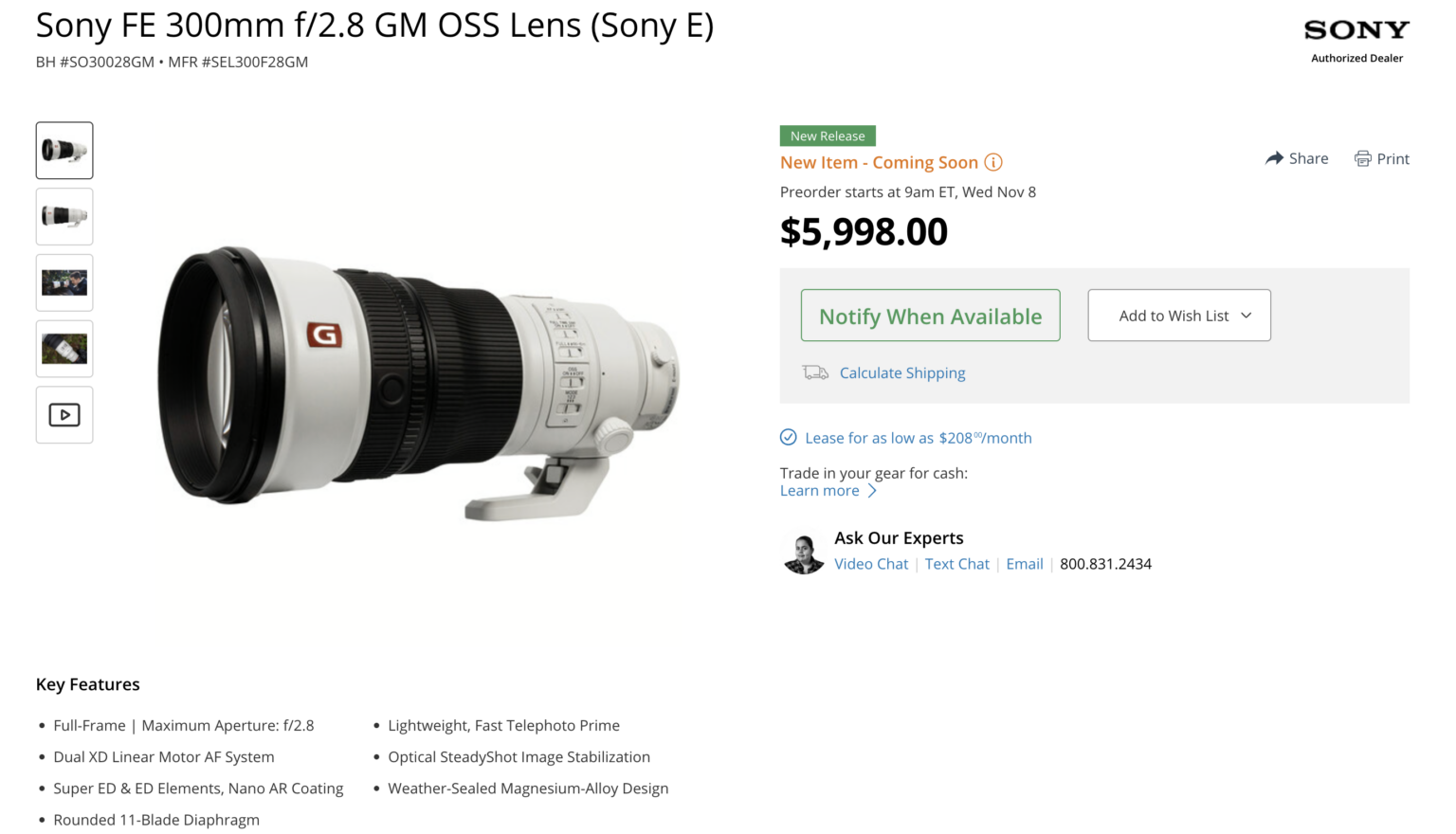Image resolution: width=1456 pixels, height=834 pixels.
Task: Select the first lens thumbnail
Action: [x=64, y=150]
